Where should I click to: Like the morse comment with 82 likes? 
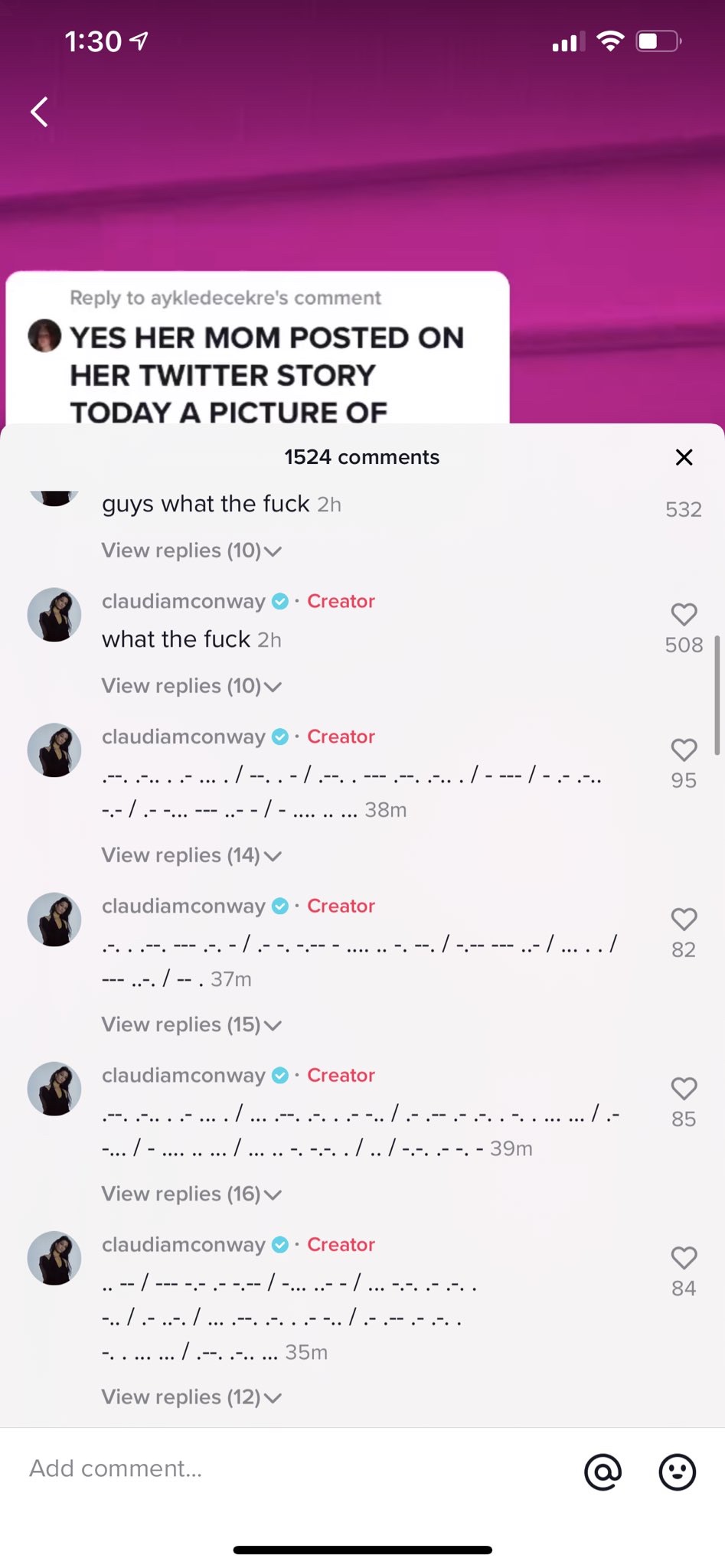click(x=684, y=919)
